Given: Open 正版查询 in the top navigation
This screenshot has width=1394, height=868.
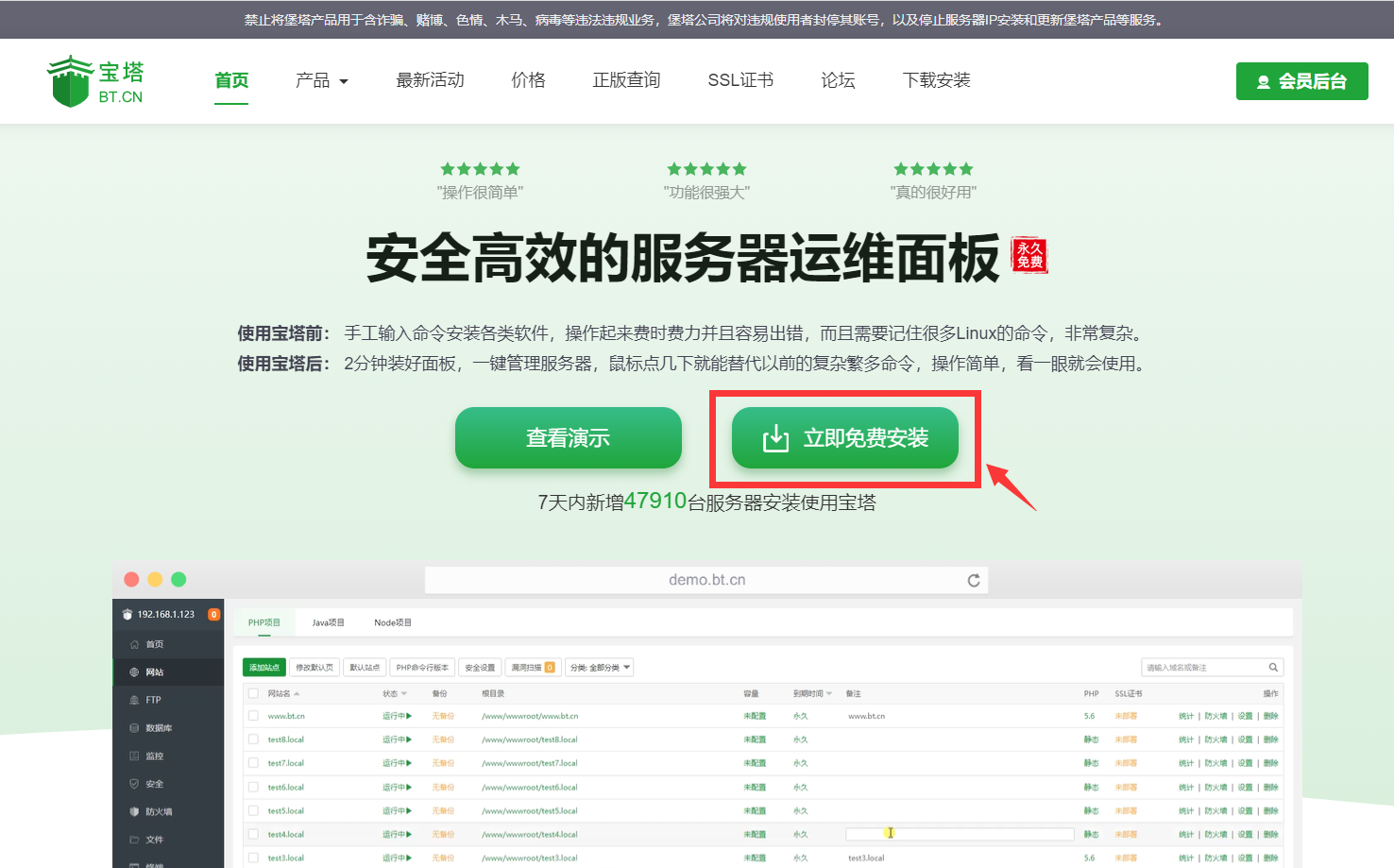Looking at the screenshot, I should pyautogui.click(x=627, y=80).
